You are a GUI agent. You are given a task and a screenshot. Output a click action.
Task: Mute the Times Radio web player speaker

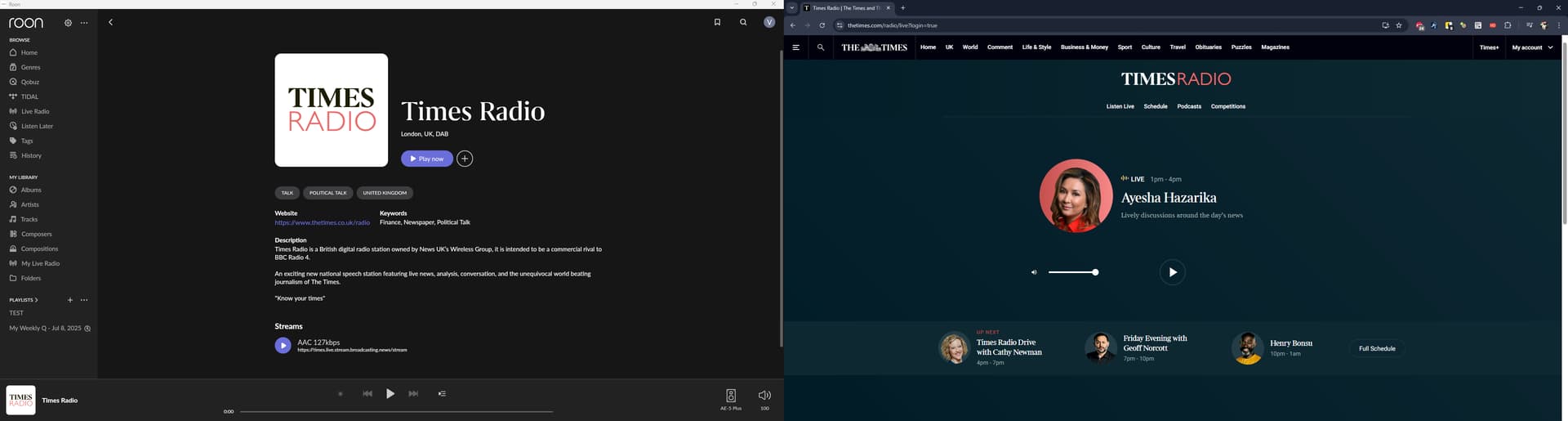pos(1034,272)
